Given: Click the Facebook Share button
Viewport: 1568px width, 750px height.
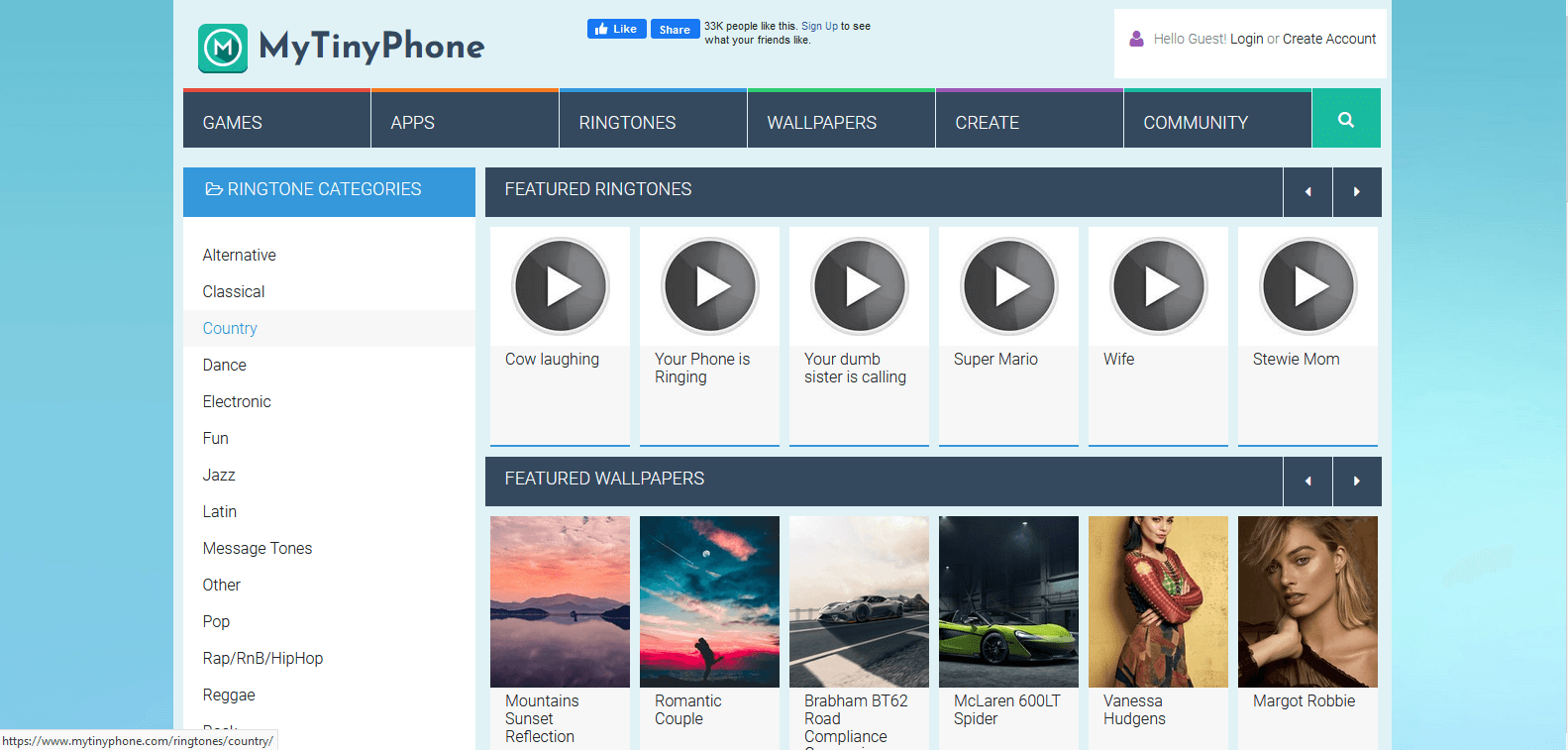Looking at the screenshot, I should pos(675,30).
